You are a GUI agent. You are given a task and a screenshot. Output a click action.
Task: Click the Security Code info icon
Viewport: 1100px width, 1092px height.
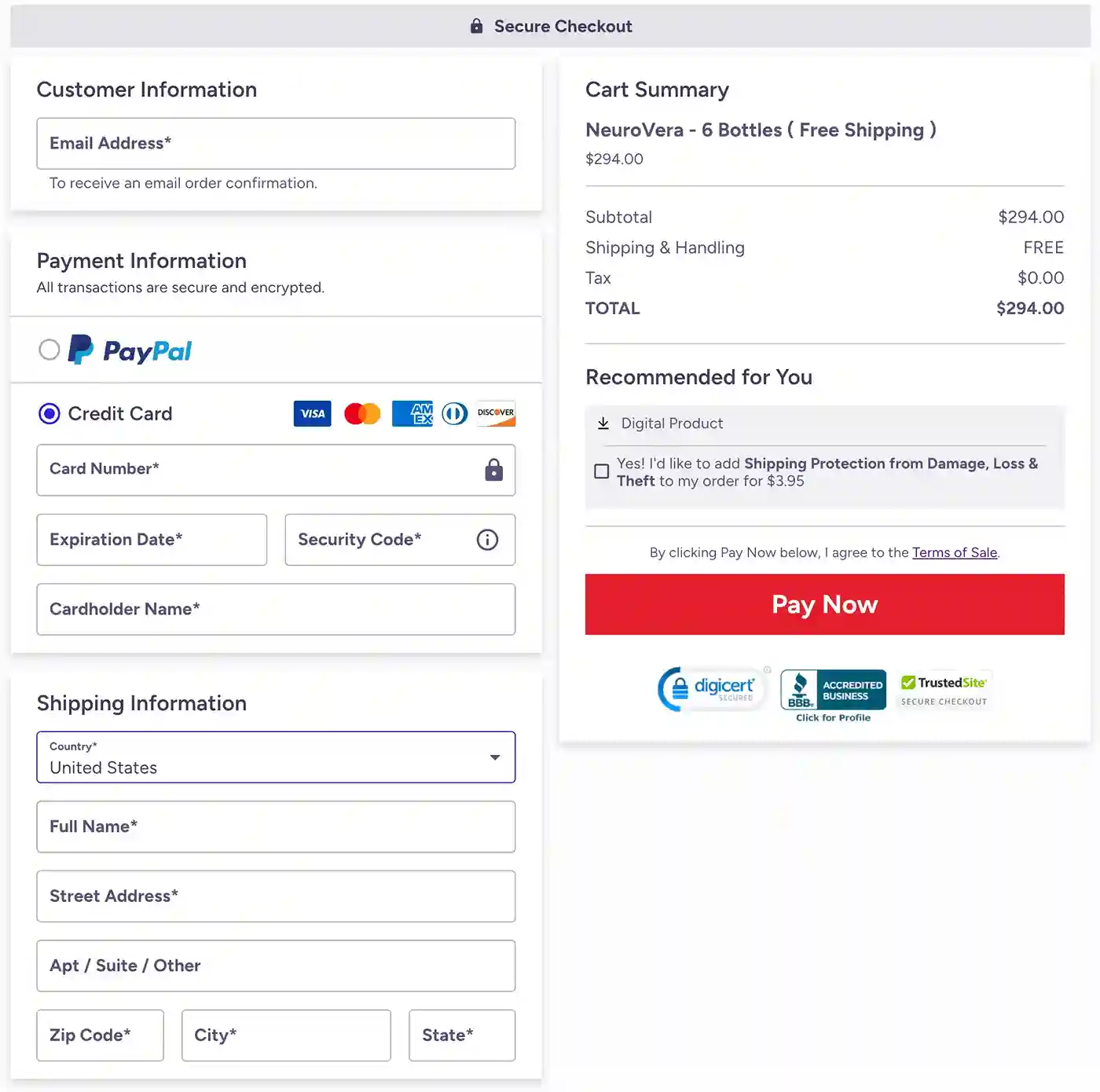click(x=487, y=540)
